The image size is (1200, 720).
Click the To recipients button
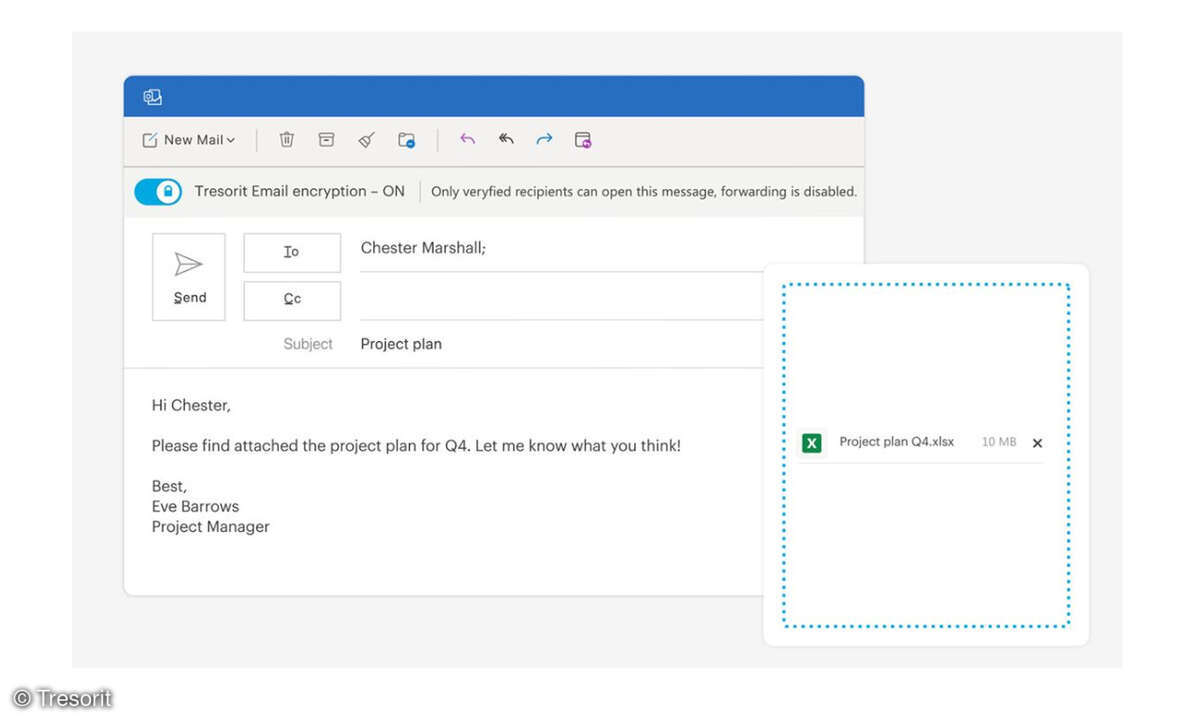[292, 252]
